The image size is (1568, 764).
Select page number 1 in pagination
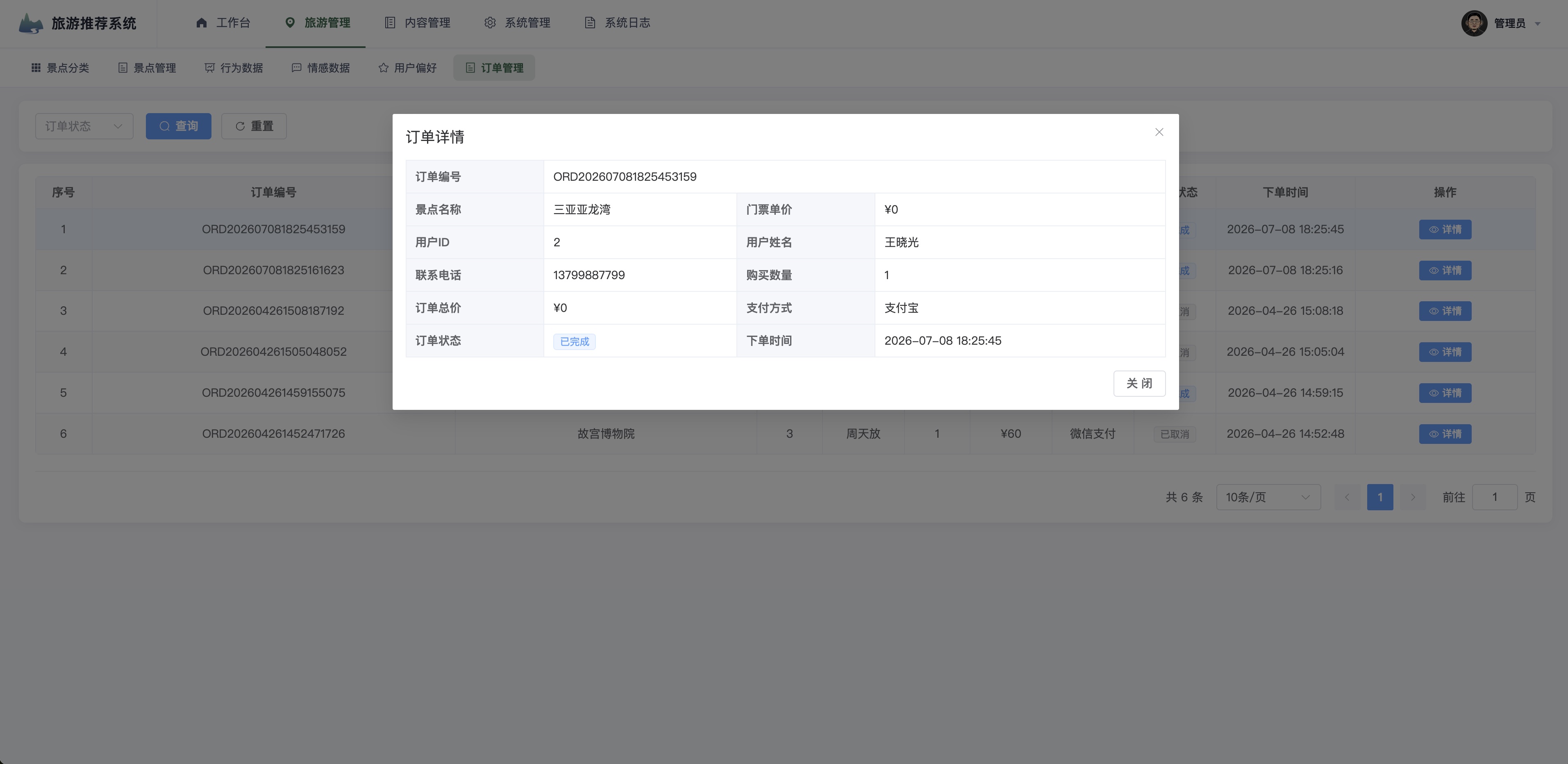coord(1380,497)
